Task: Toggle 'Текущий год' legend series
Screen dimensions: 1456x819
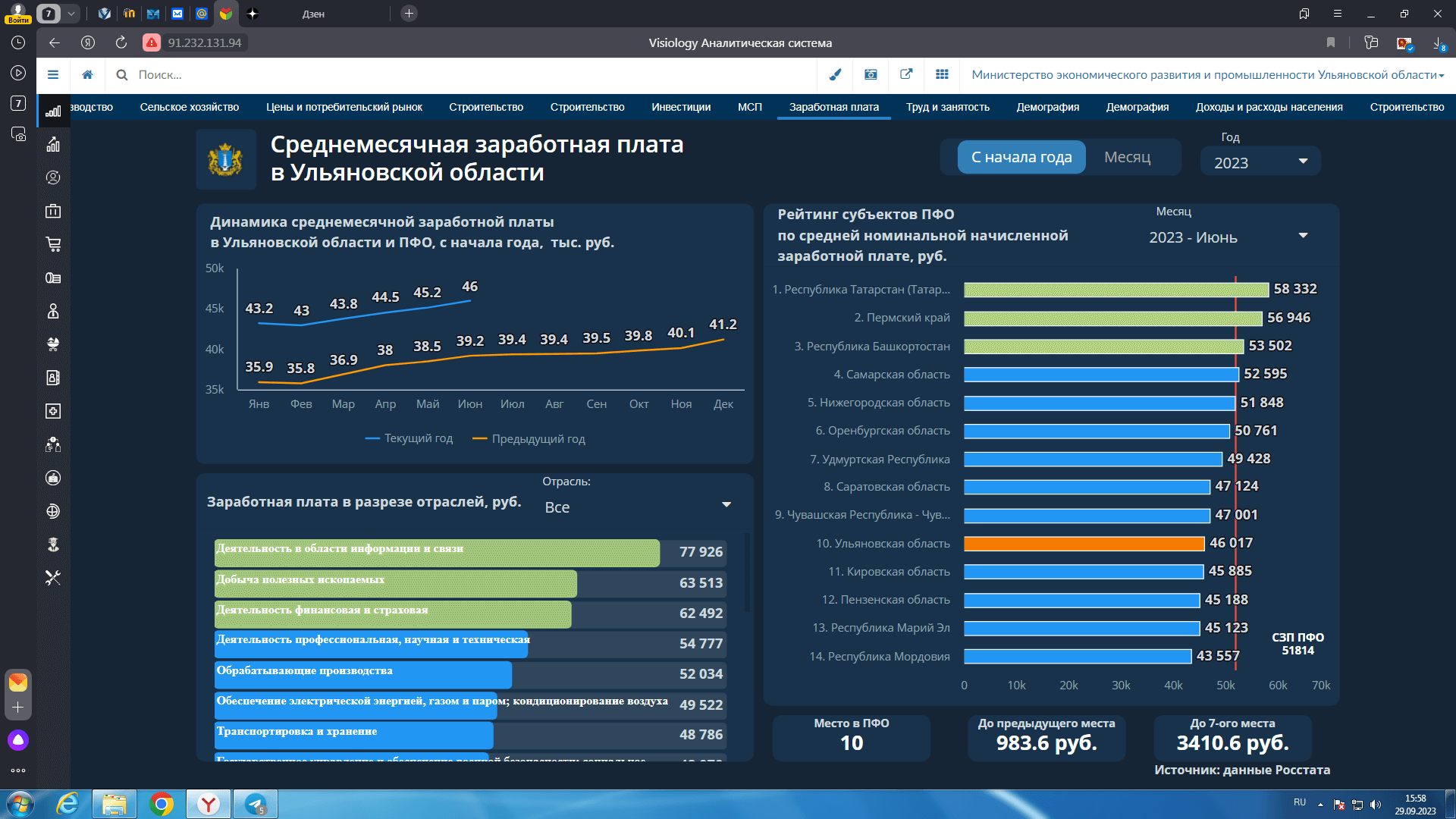Action: [409, 438]
